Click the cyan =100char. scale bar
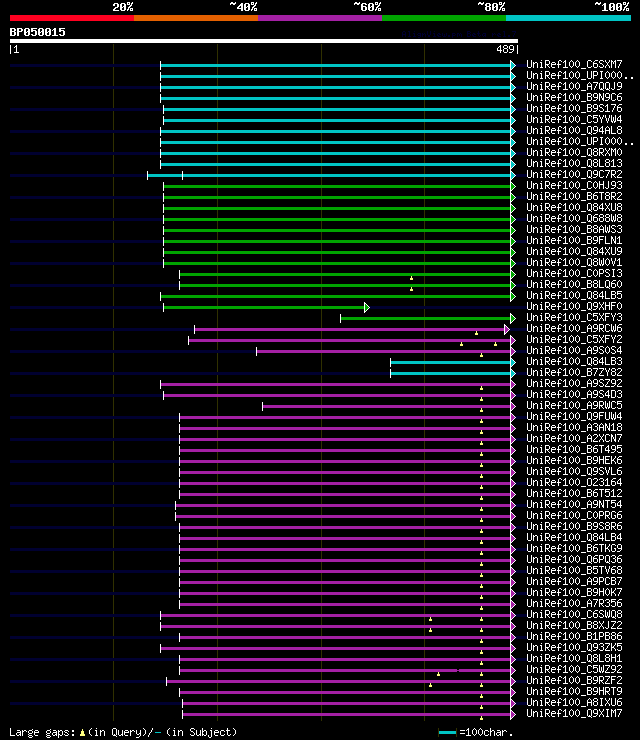This screenshot has height=740, width=640. (447, 732)
